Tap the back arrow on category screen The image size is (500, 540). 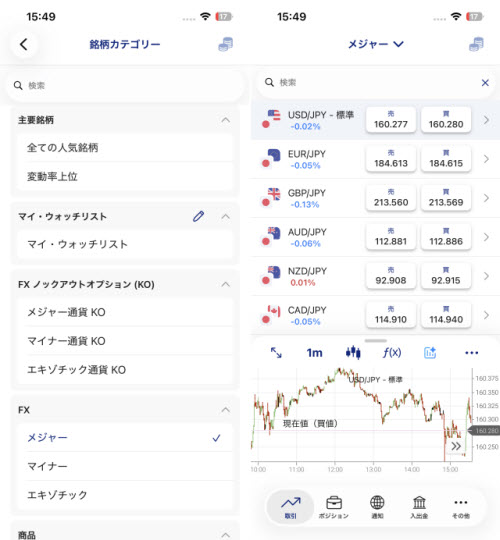pos(23,44)
